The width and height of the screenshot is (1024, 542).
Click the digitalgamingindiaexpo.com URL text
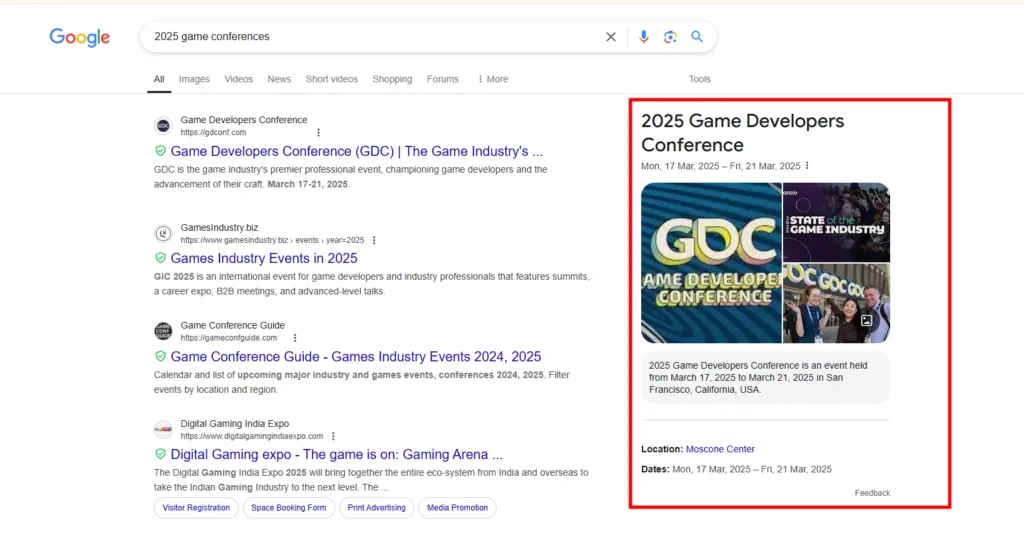tap(251, 436)
